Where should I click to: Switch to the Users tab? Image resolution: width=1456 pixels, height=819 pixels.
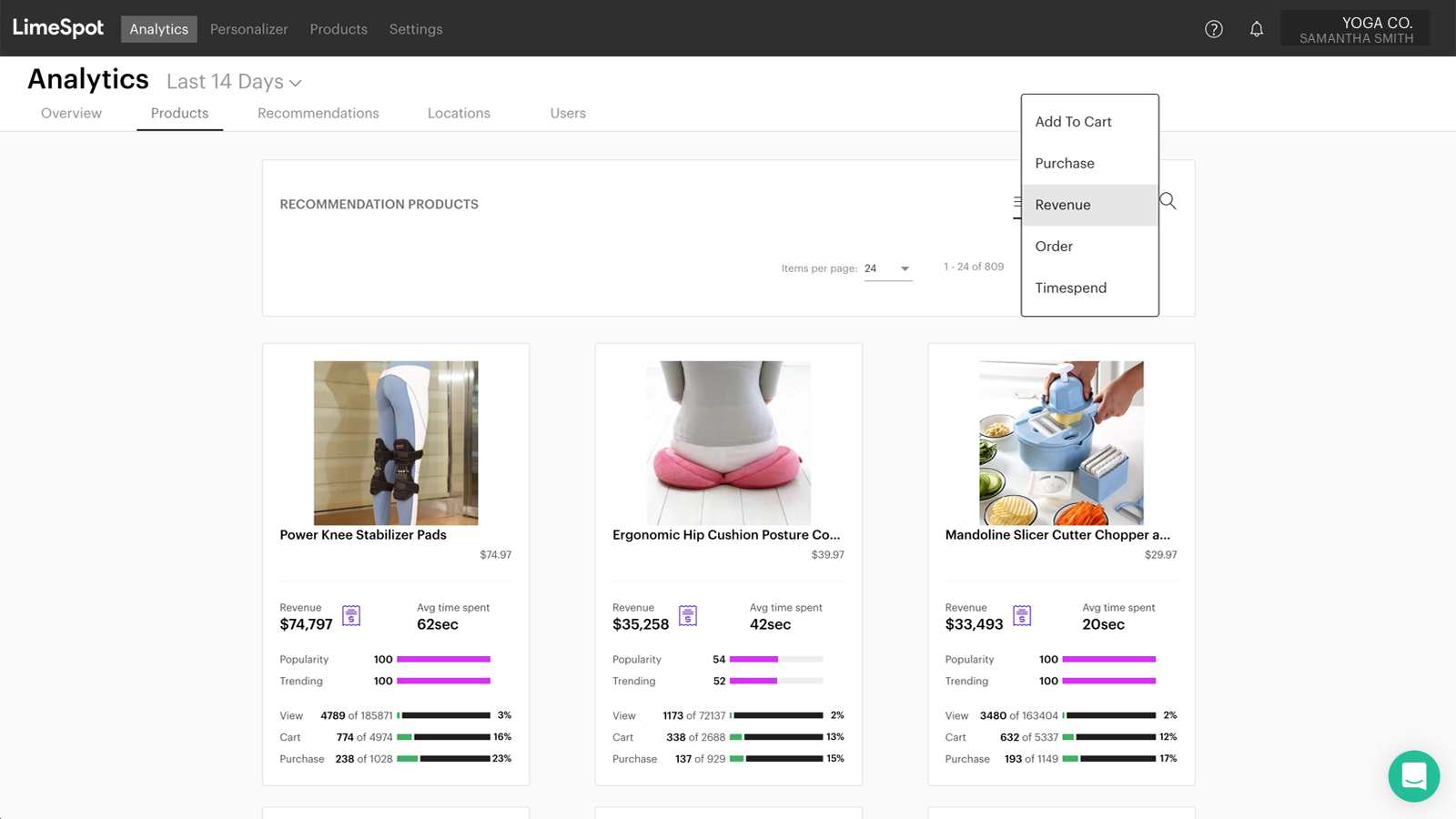568,114
